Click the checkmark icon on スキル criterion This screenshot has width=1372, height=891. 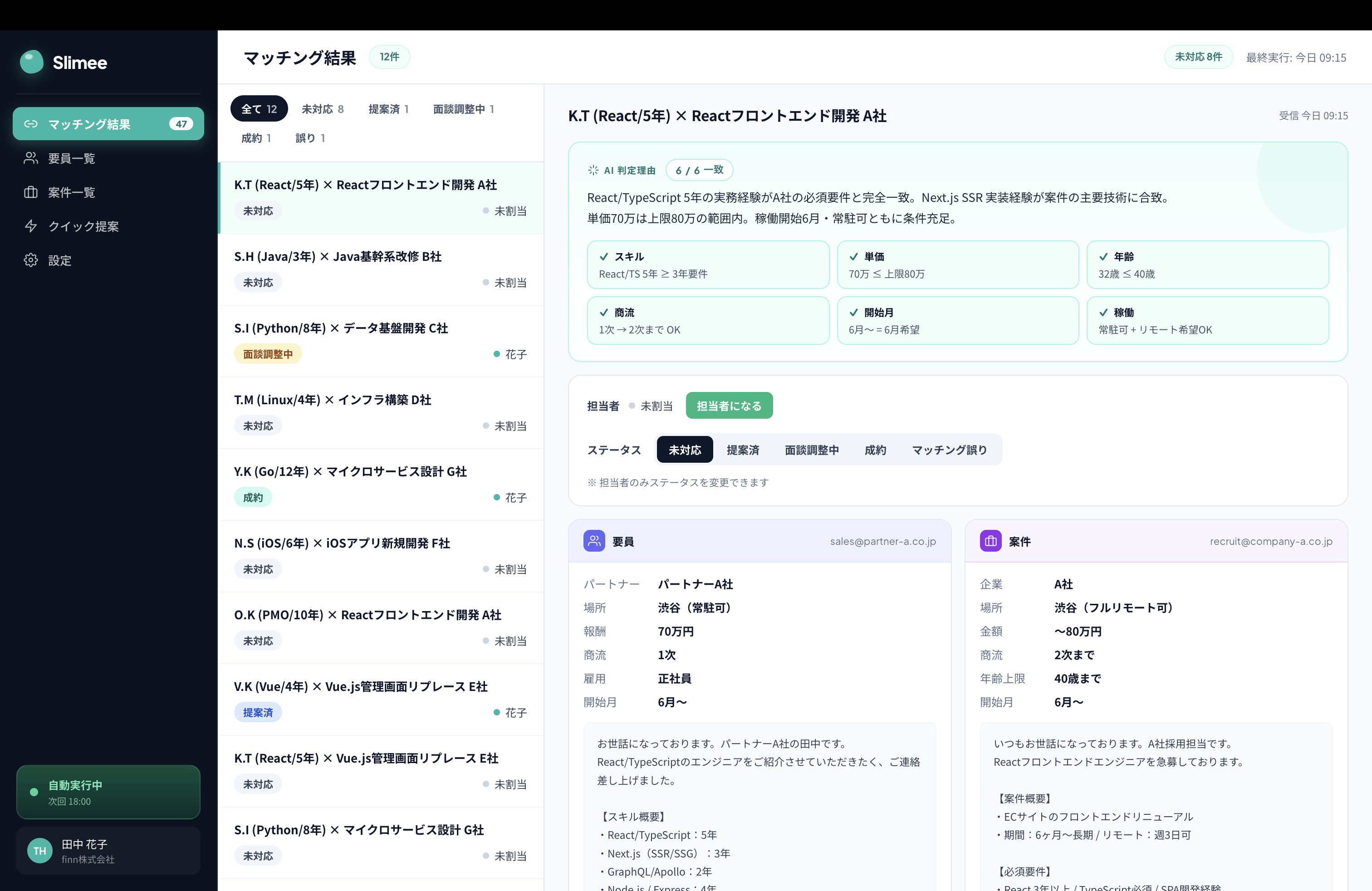point(604,256)
